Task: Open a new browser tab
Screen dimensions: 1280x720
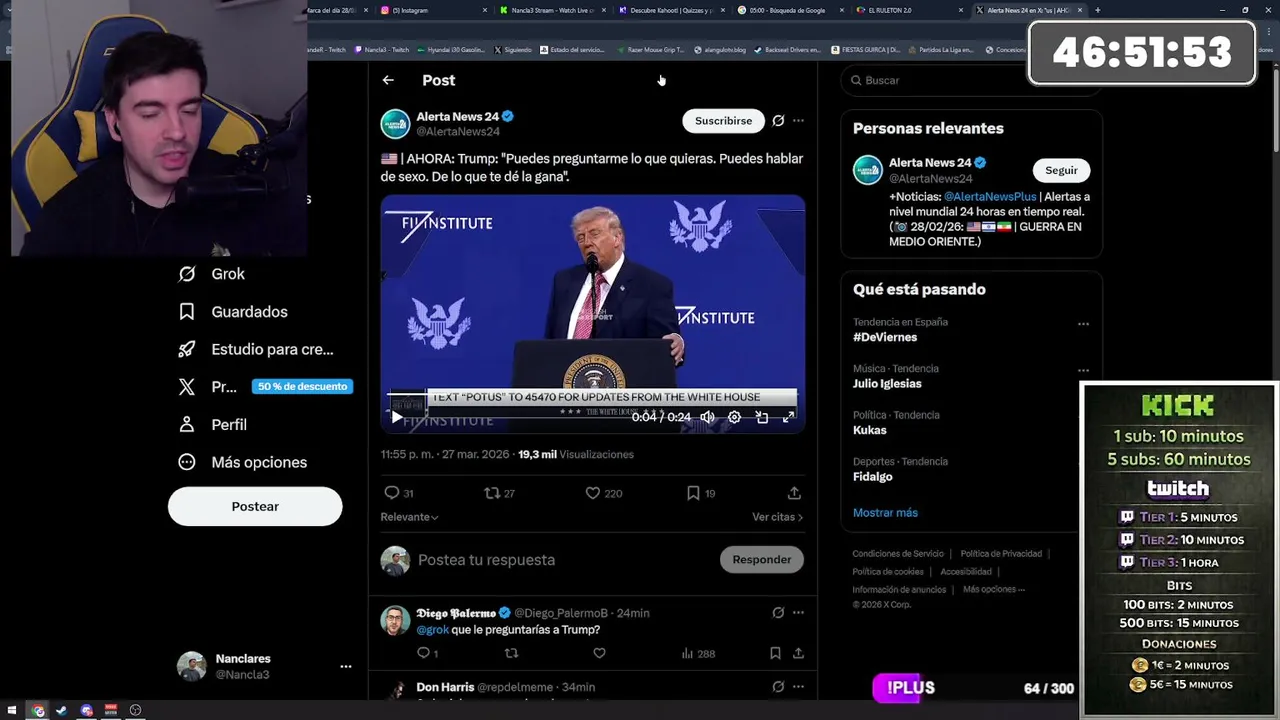Action: click(1097, 10)
